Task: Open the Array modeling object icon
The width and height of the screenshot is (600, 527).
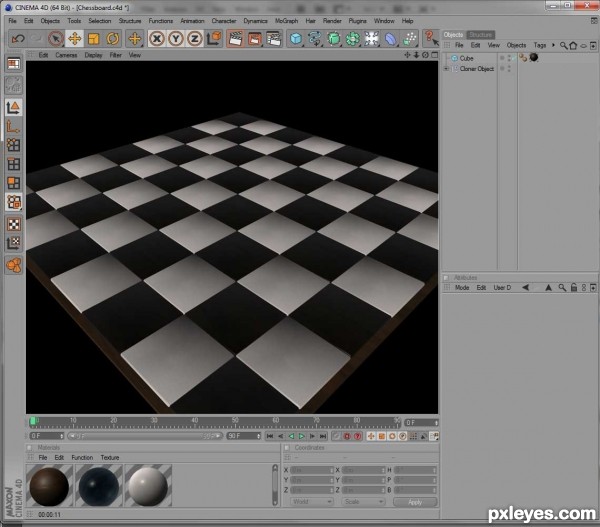Action: [x=353, y=39]
